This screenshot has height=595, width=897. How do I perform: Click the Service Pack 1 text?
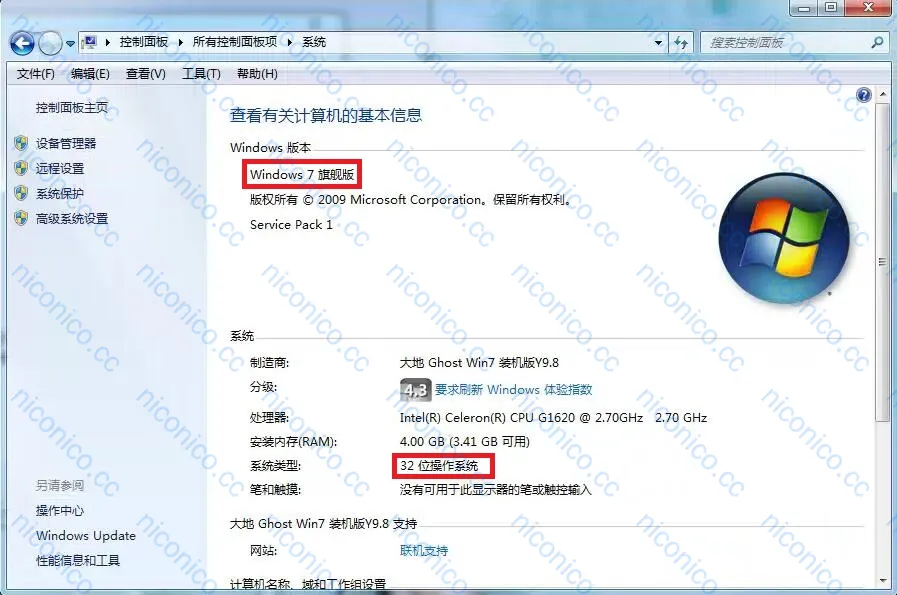[291, 225]
